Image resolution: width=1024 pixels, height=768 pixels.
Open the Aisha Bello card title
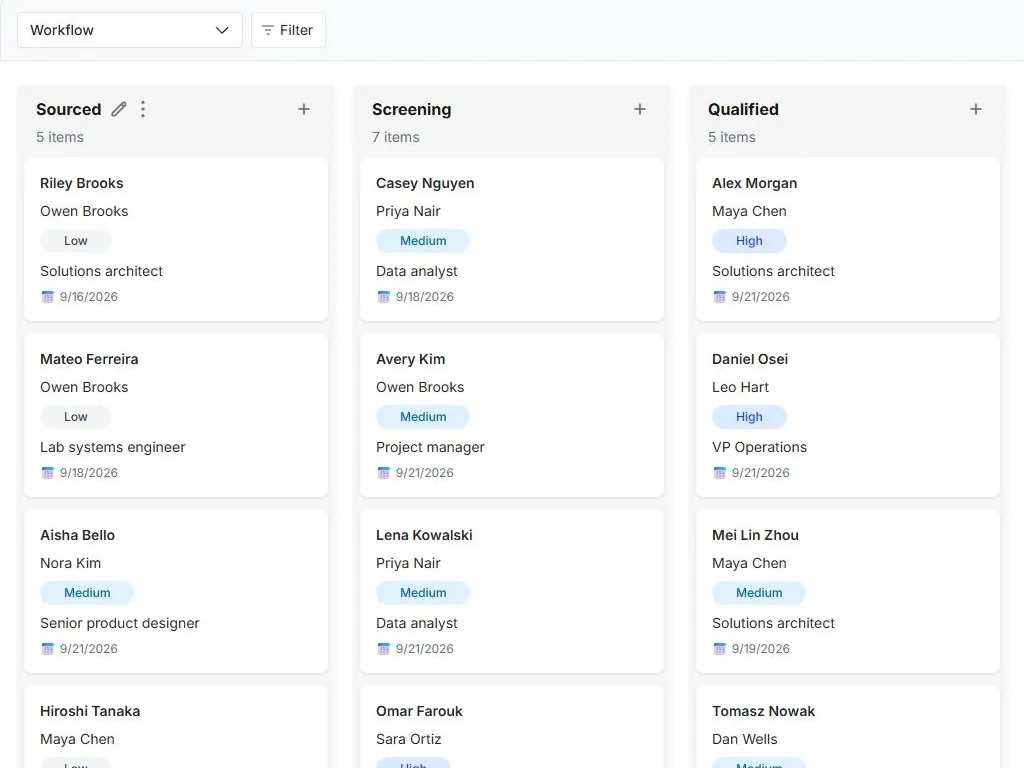pos(77,535)
